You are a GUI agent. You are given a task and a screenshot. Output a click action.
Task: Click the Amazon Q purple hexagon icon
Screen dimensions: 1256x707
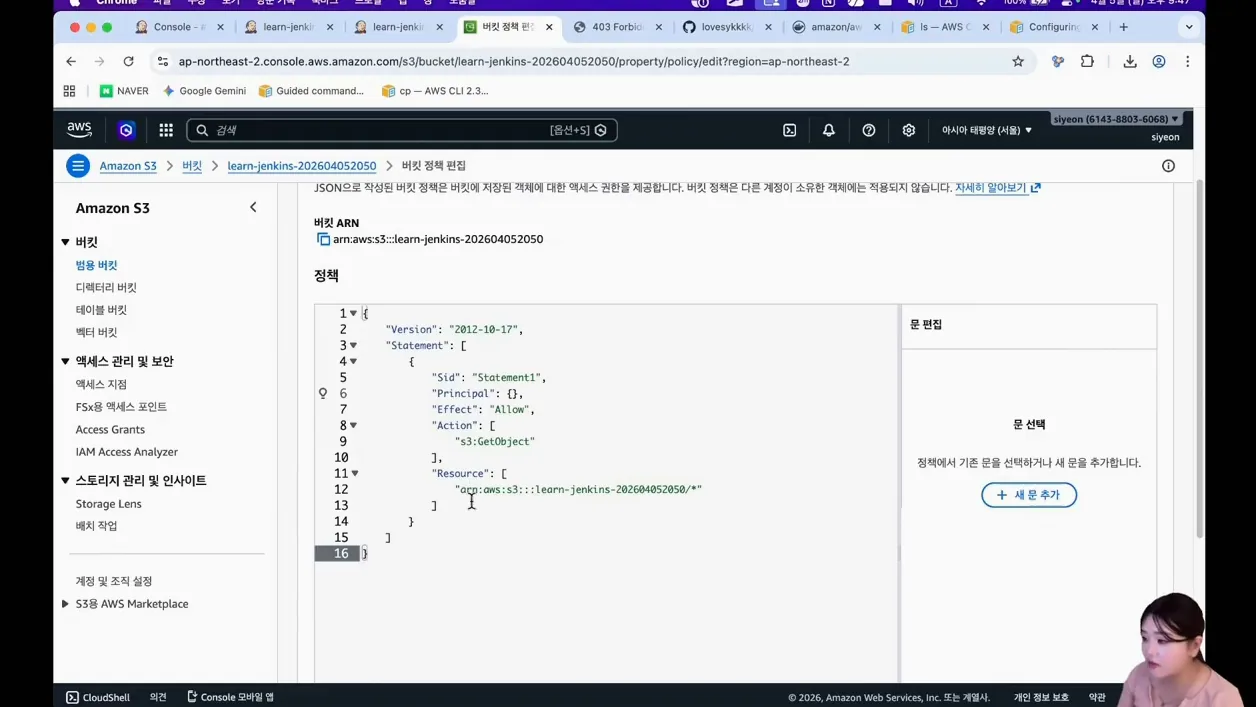click(126, 130)
